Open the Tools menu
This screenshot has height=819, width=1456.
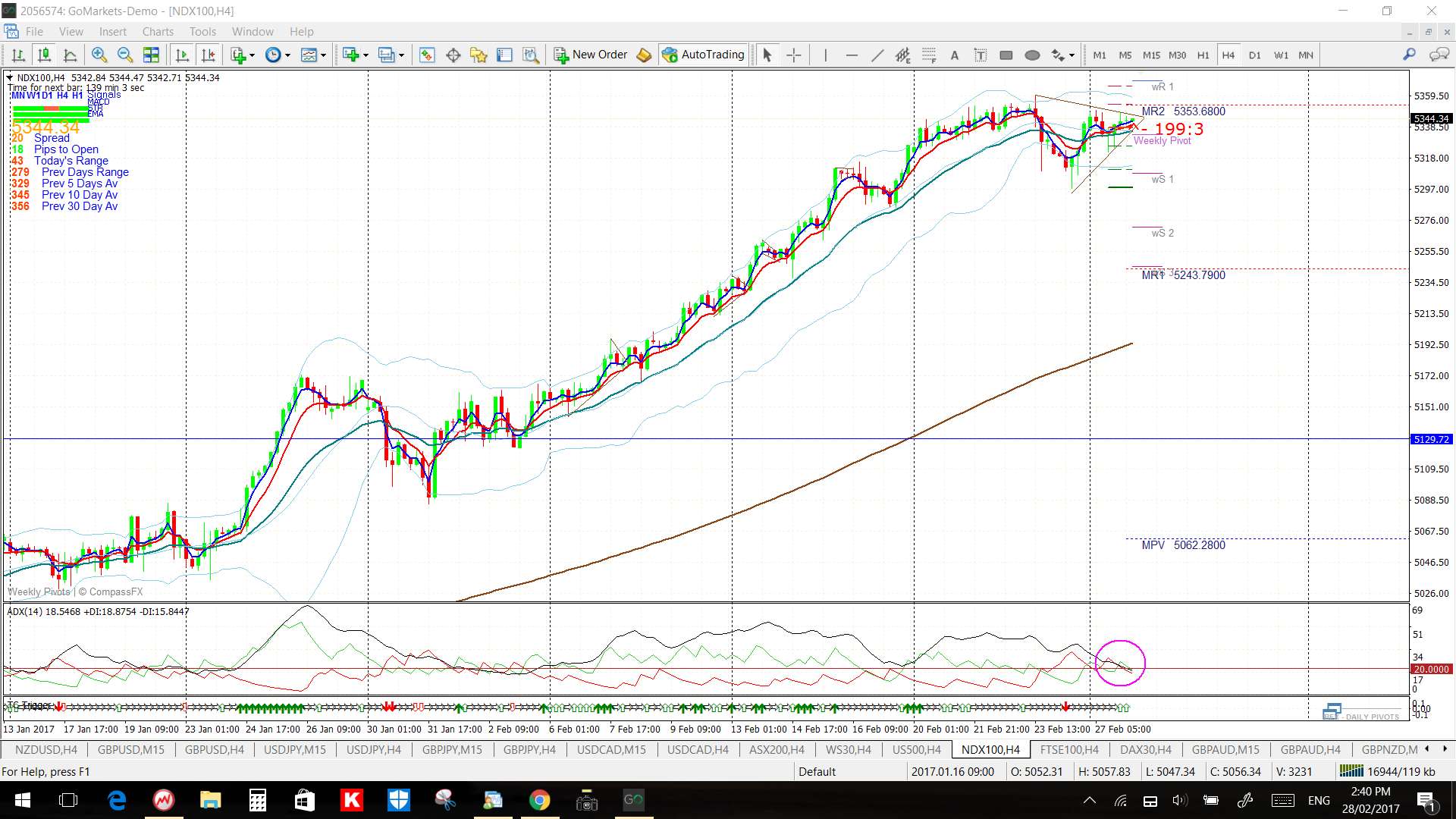click(x=202, y=31)
